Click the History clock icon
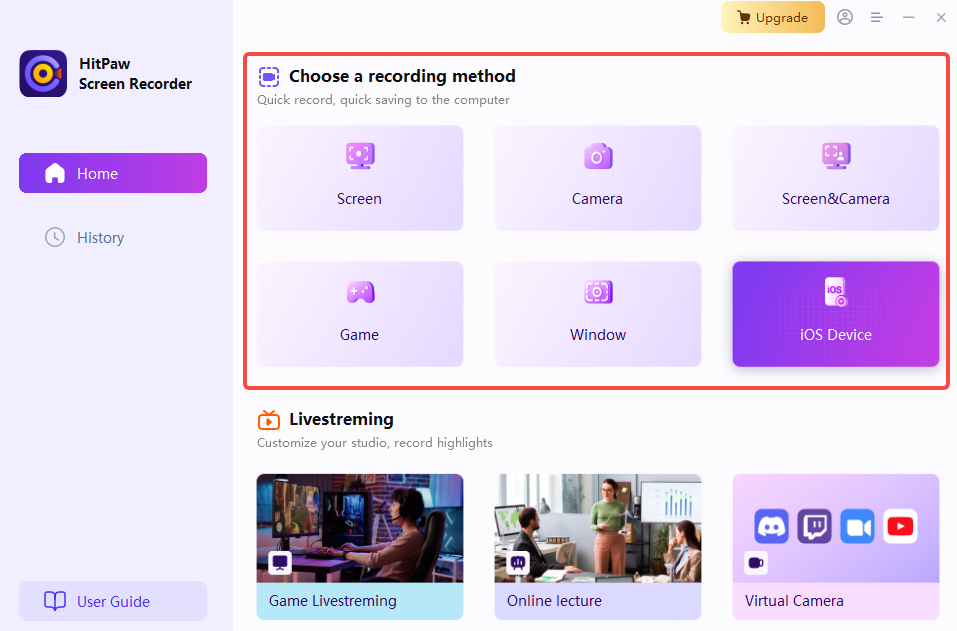The height and width of the screenshot is (631, 957). click(x=55, y=237)
